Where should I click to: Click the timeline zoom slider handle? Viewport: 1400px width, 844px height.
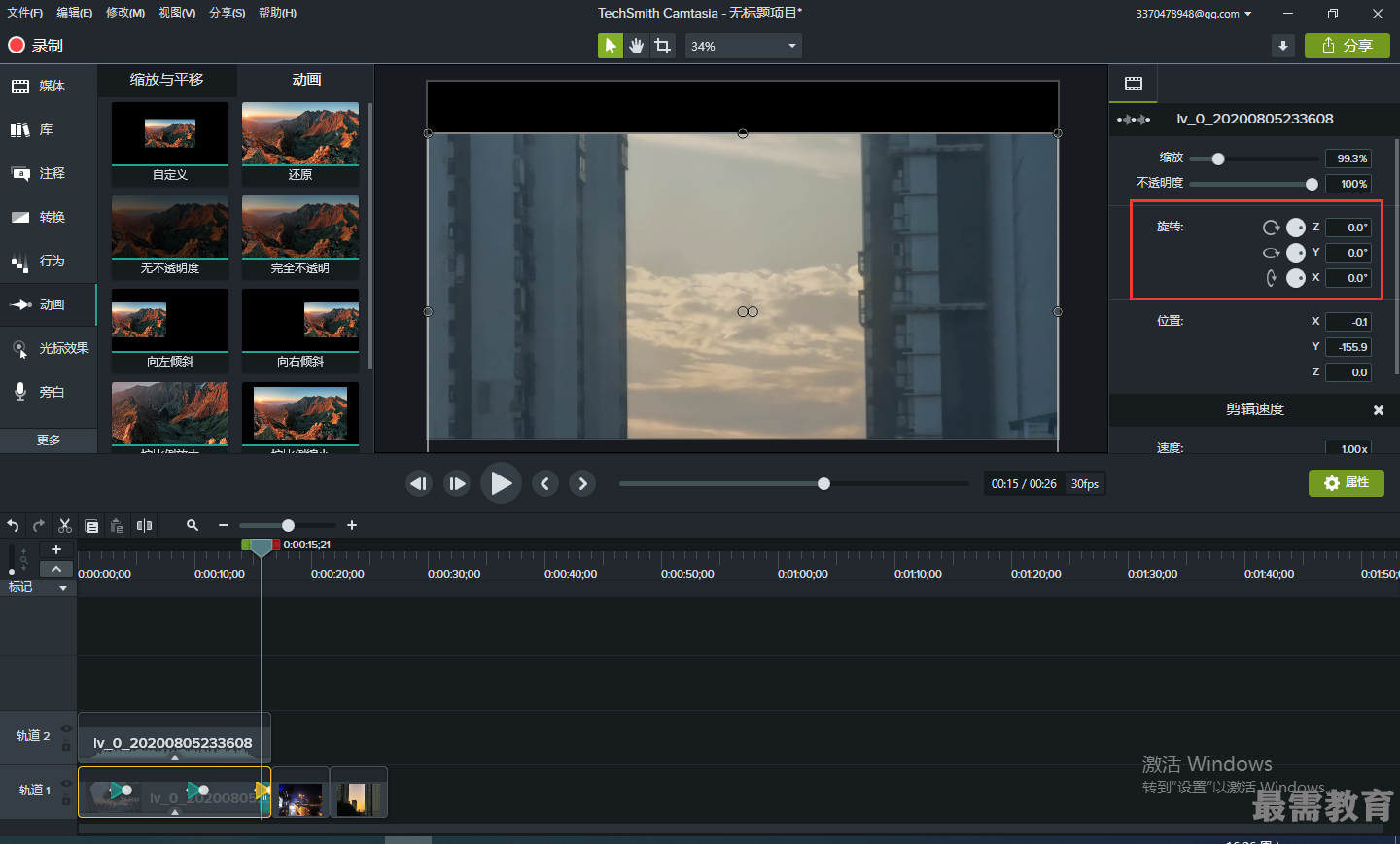pyautogui.click(x=288, y=525)
